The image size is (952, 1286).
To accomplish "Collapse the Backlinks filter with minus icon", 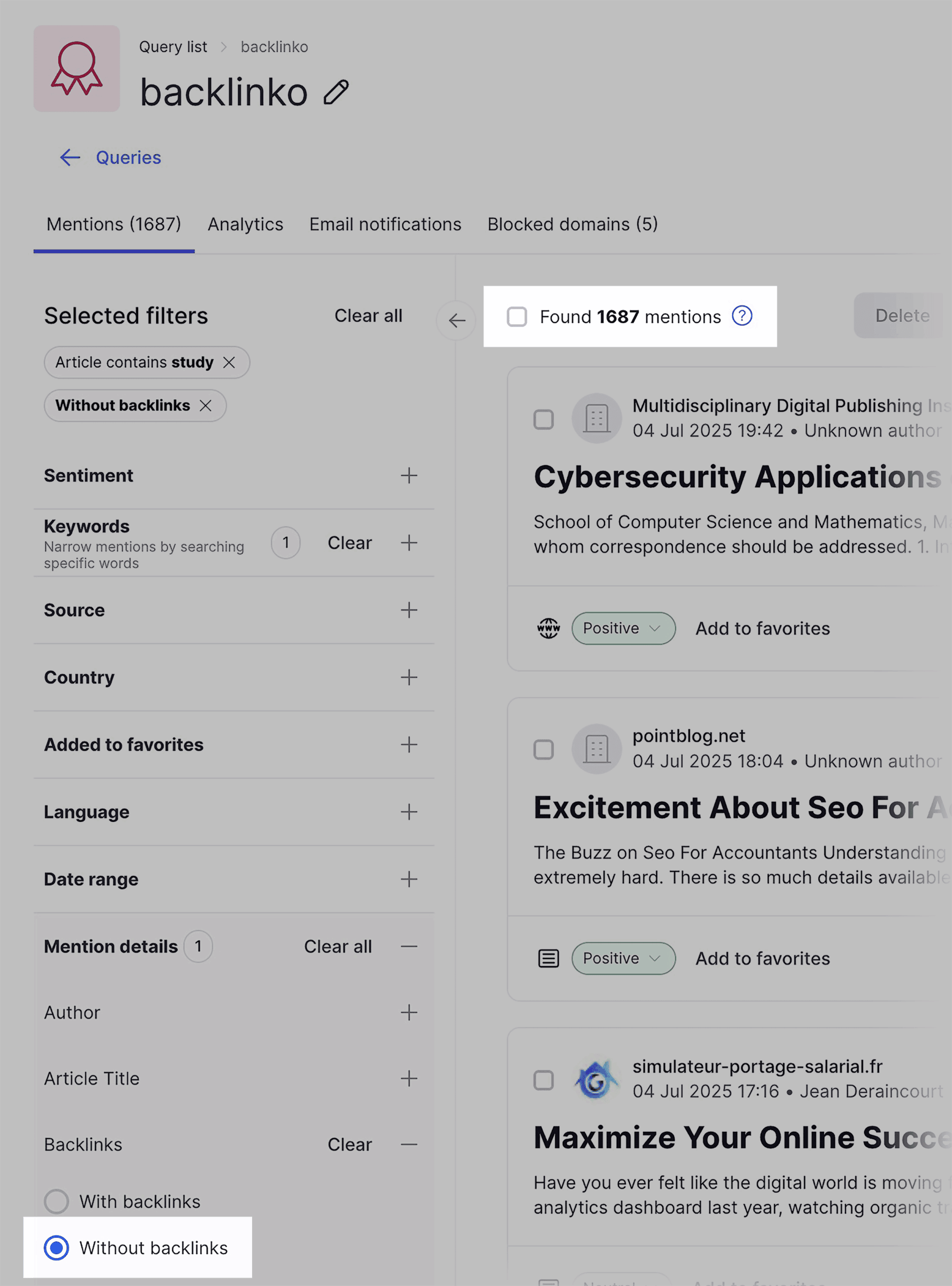I will (x=409, y=1145).
